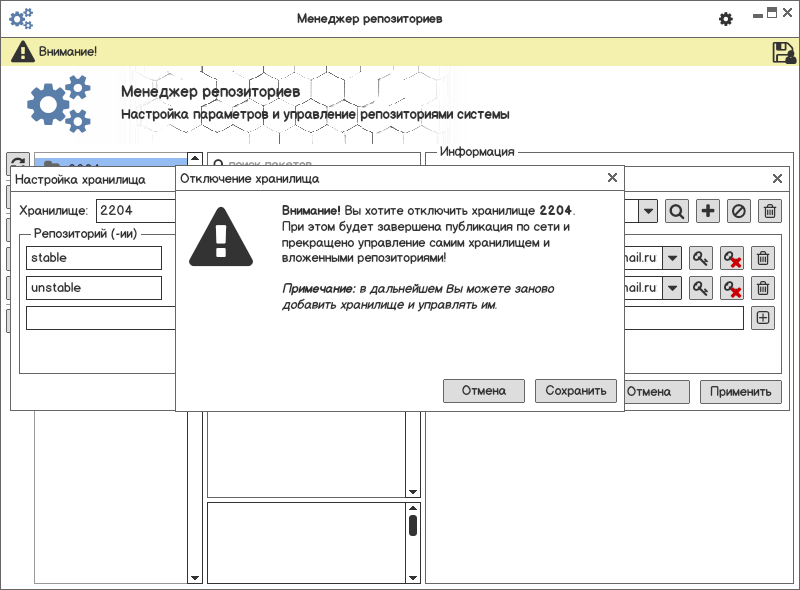Close the Отключение хранилища dialog
This screenshot has height=590, width=800.
click(612, 178)
